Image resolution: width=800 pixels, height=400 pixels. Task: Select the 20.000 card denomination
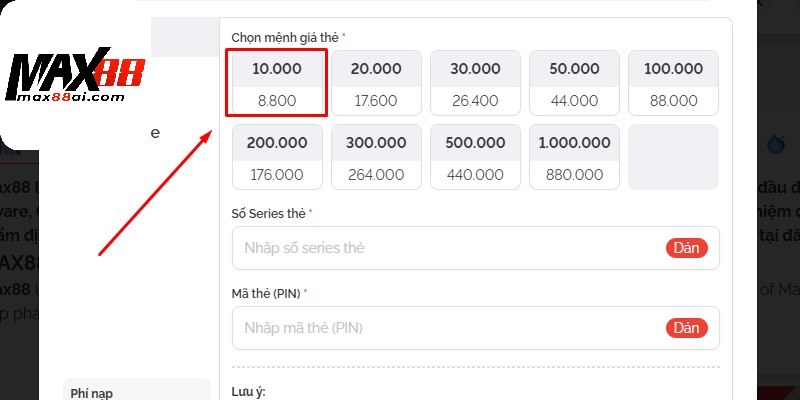[x=376, y=83]
